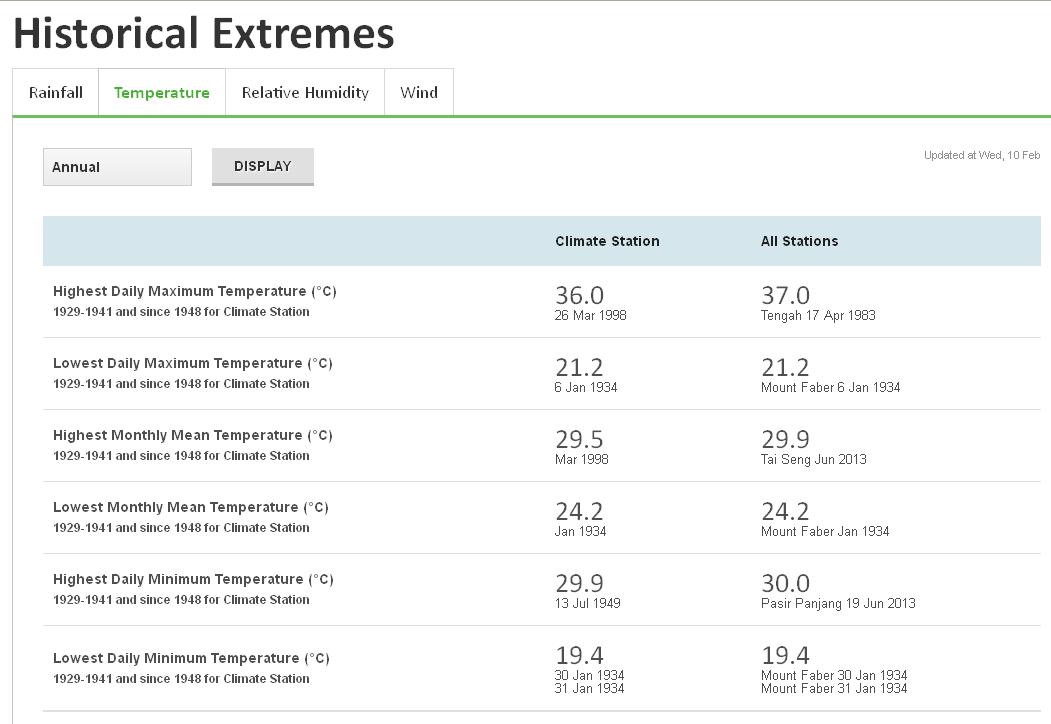Image resolution: width=1051 pixels, height=724 pixels.
Task: Select the Lowest Daily Maximum Temperature row label
Action: click(x=192, y=363)
